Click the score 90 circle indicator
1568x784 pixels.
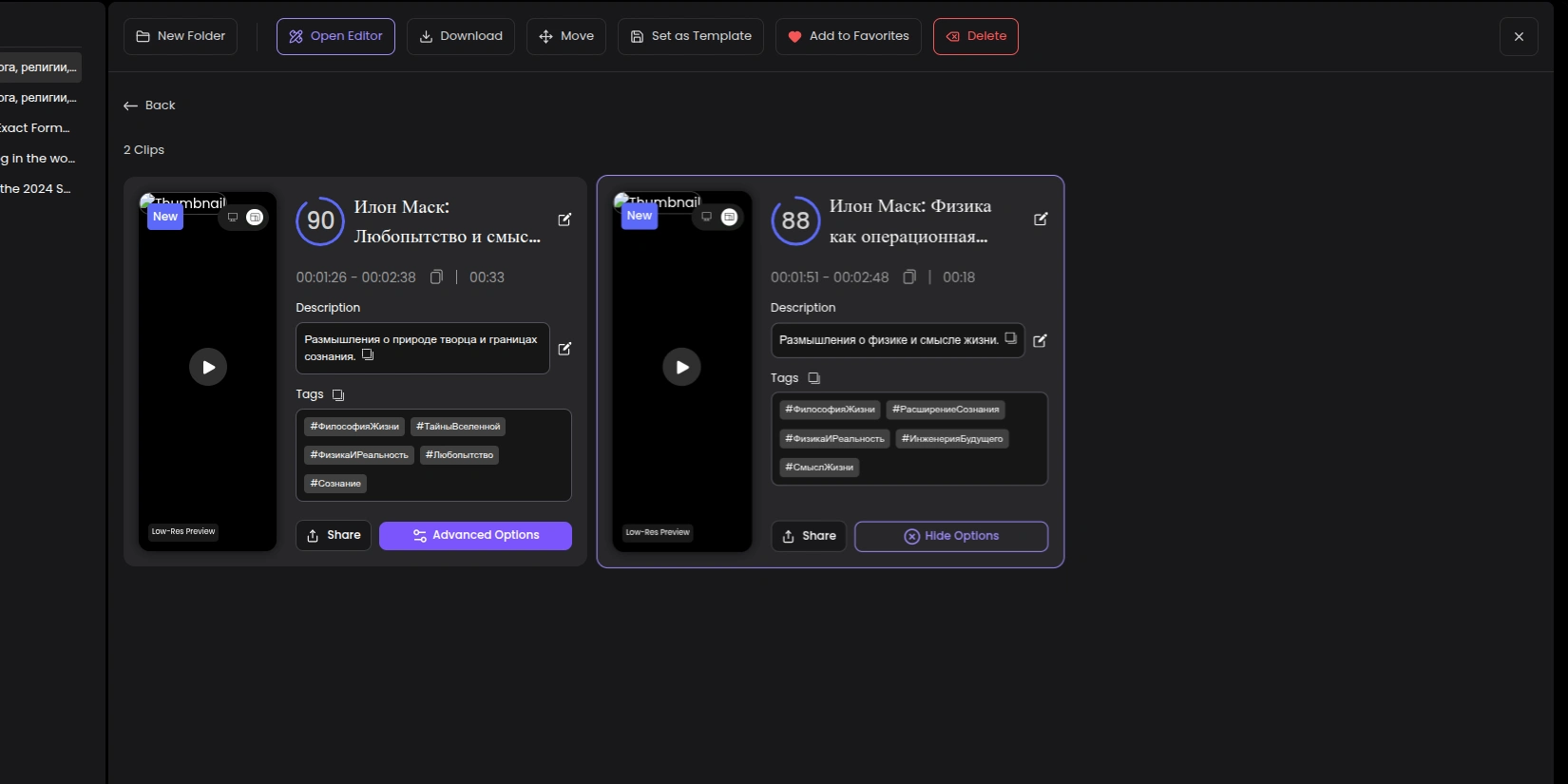pos(320,221)
